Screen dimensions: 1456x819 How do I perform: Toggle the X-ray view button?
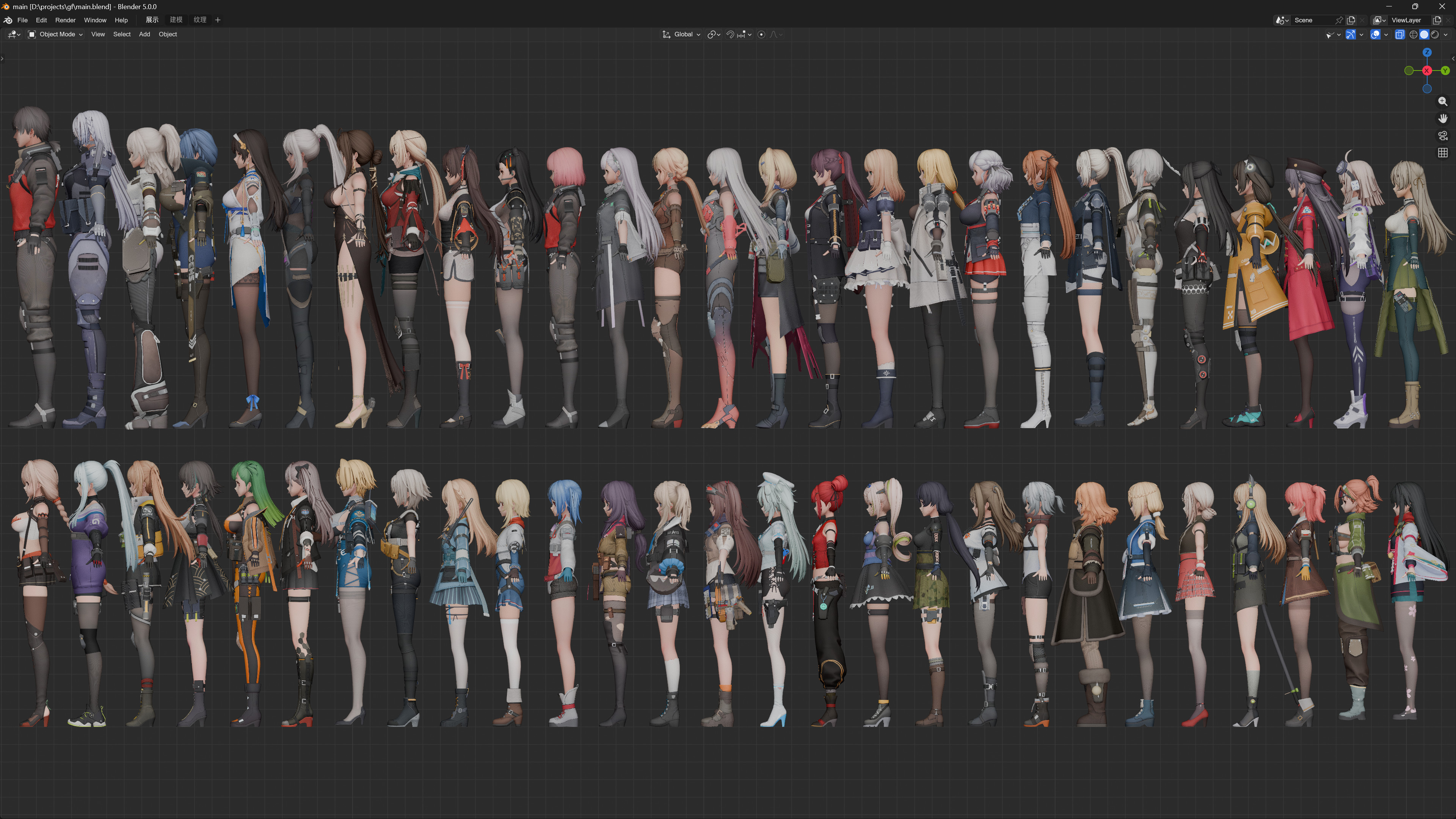tap(1400, 35)
